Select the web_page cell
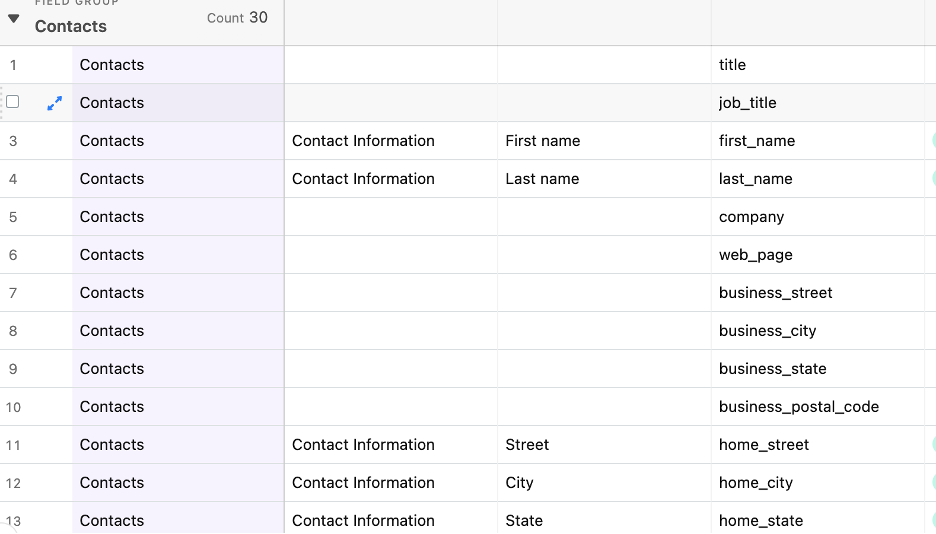Image resolution: width=936 pixels, height=534 pixels. pyautogui.click(x=755, y=255)
